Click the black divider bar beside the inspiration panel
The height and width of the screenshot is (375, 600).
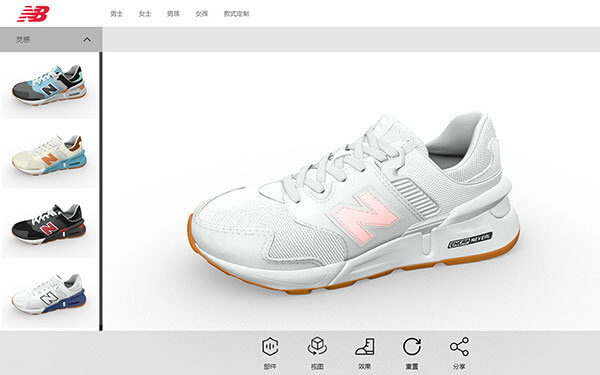(101, 191)
